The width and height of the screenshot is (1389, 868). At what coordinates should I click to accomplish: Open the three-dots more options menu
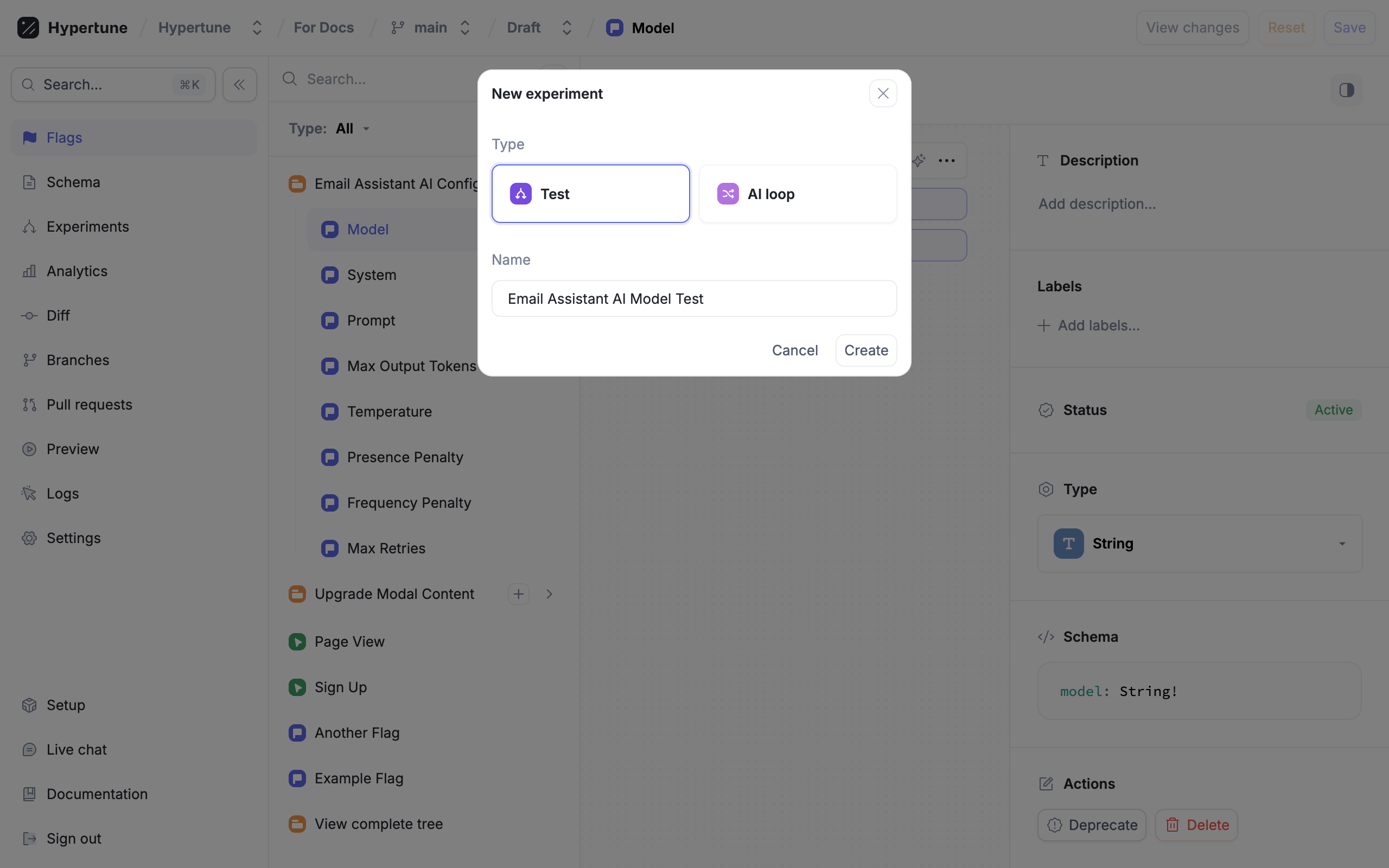tap(946, 161)
